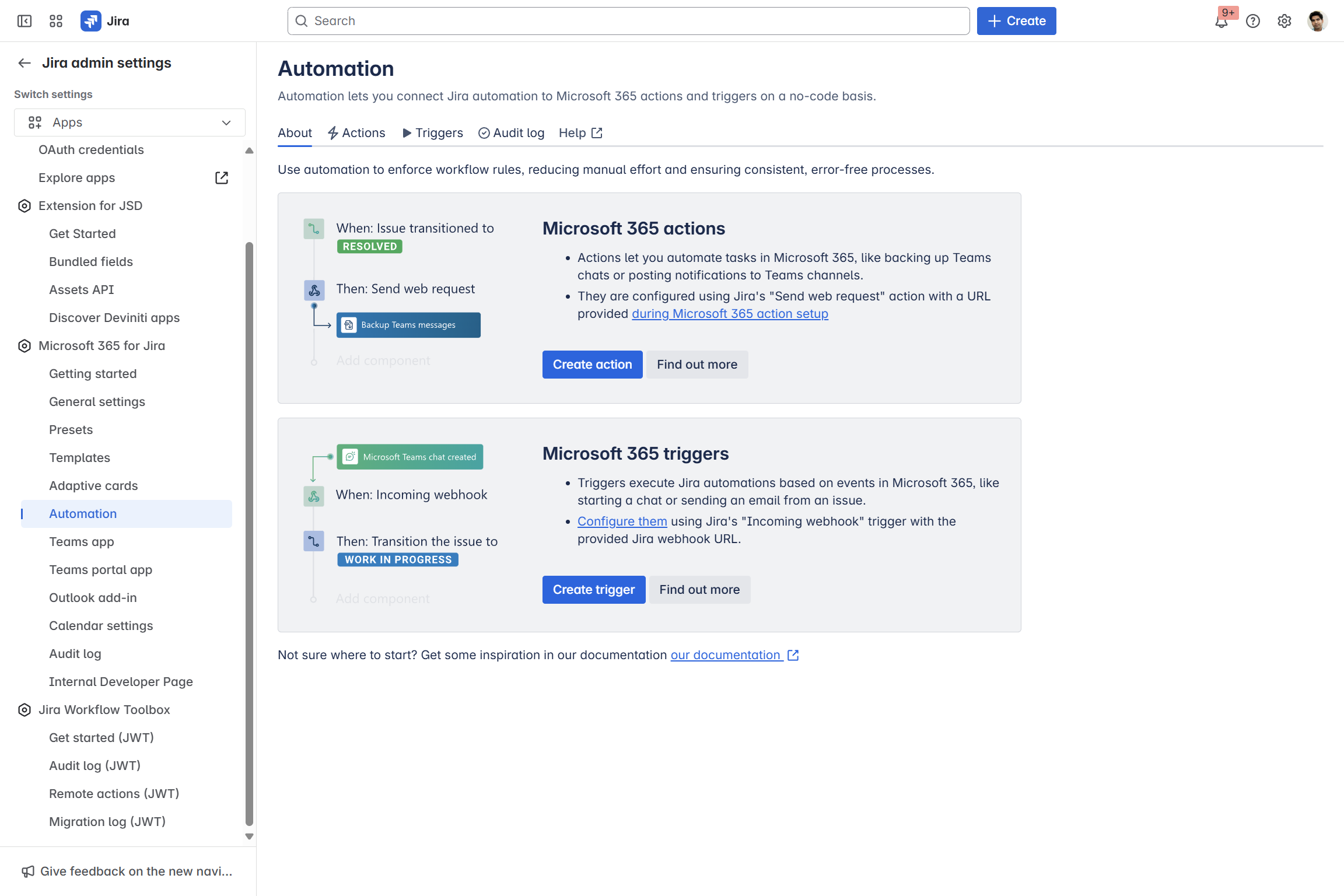Open the notifications bell icon
This screenshot has height=896, width=1344.
(x=1221, y=22)
